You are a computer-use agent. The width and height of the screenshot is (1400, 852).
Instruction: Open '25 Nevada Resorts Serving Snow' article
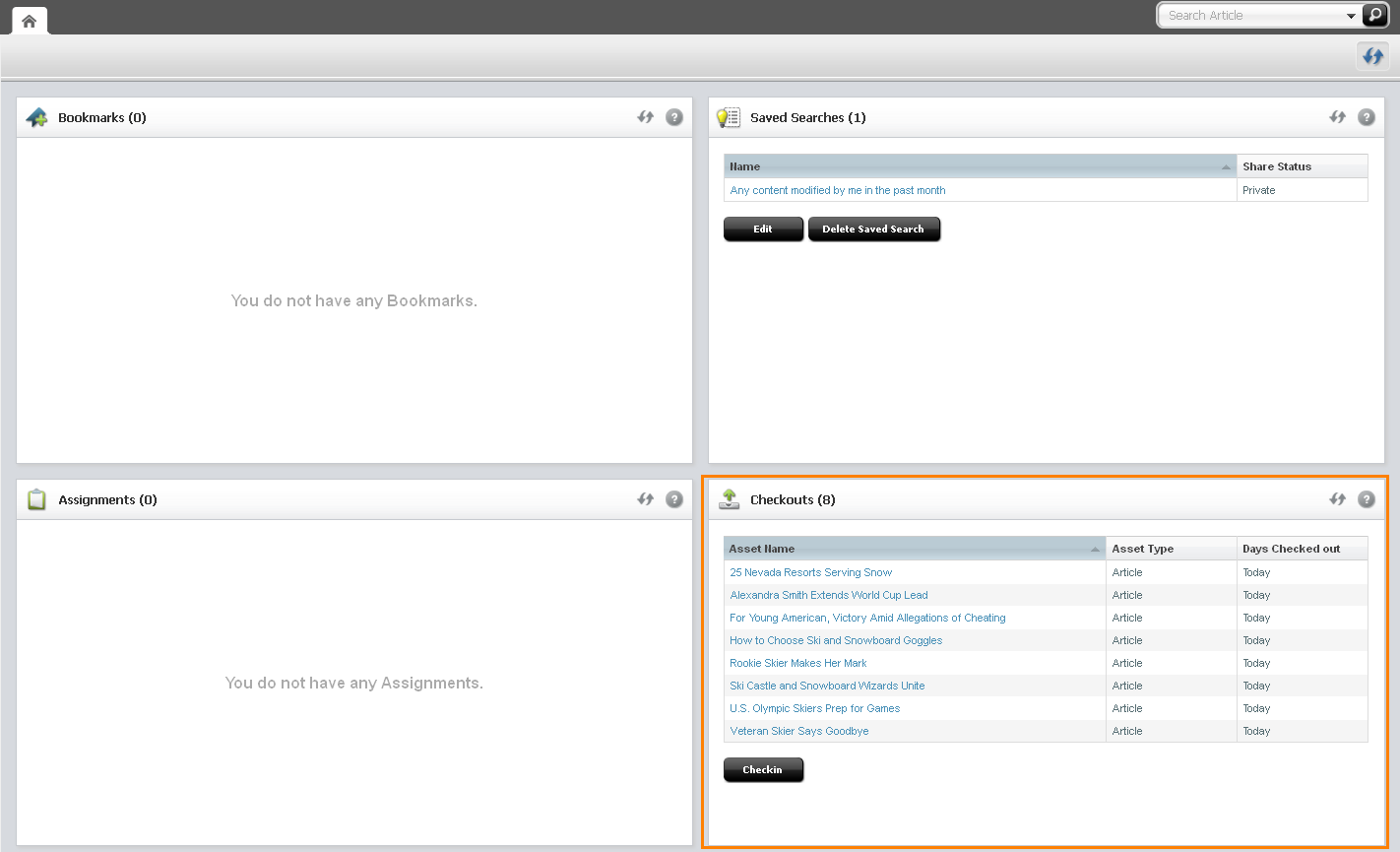click(x=811, y=572)
